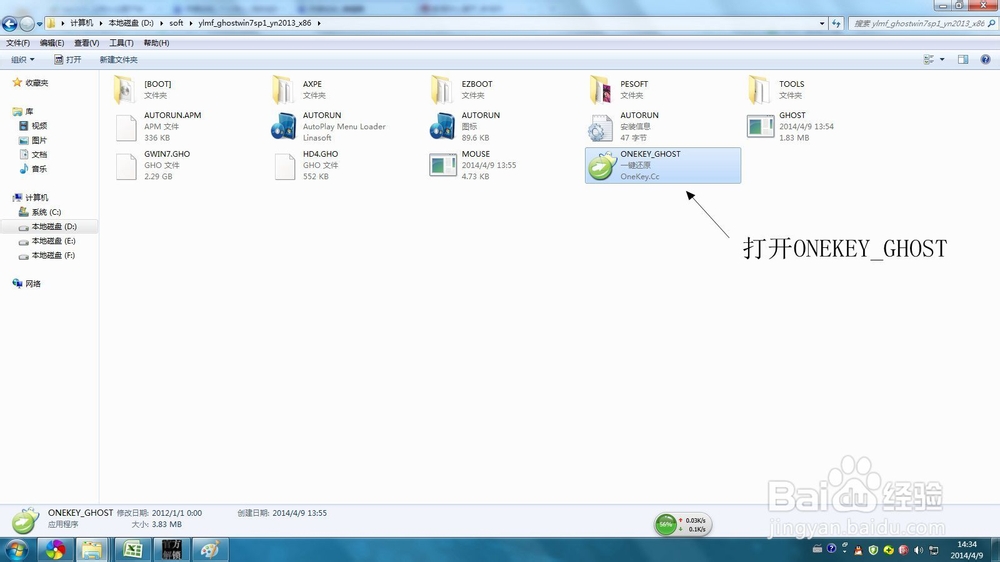Select 系统 (C:) drive in sidebar
The image size is (1000, 562).
pos(40,212)
